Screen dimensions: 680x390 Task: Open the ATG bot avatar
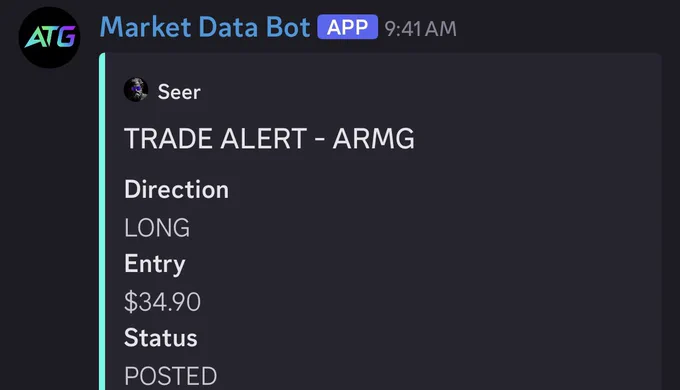point(49,37)
